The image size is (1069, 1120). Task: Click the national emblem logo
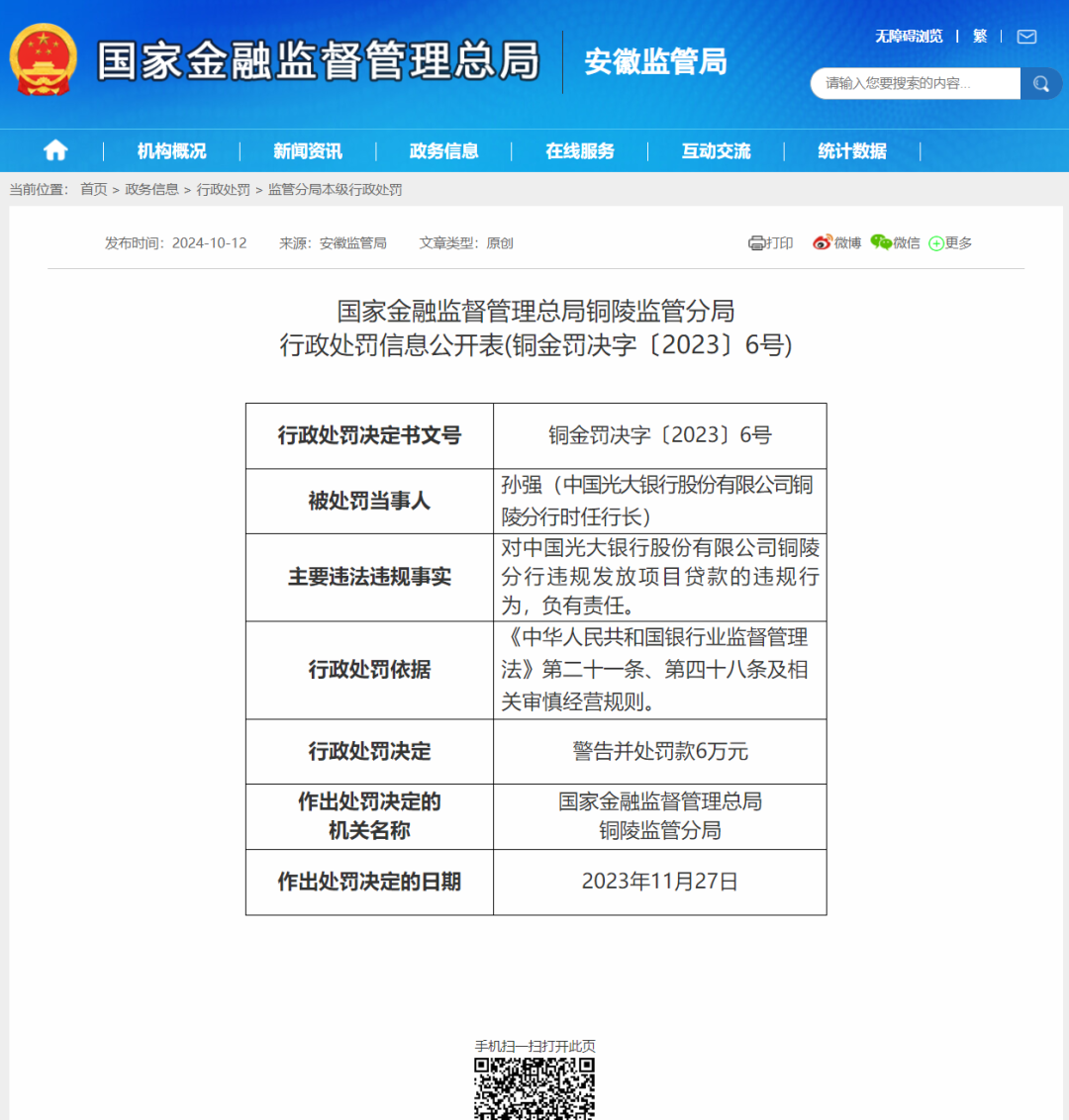[43, 60]
